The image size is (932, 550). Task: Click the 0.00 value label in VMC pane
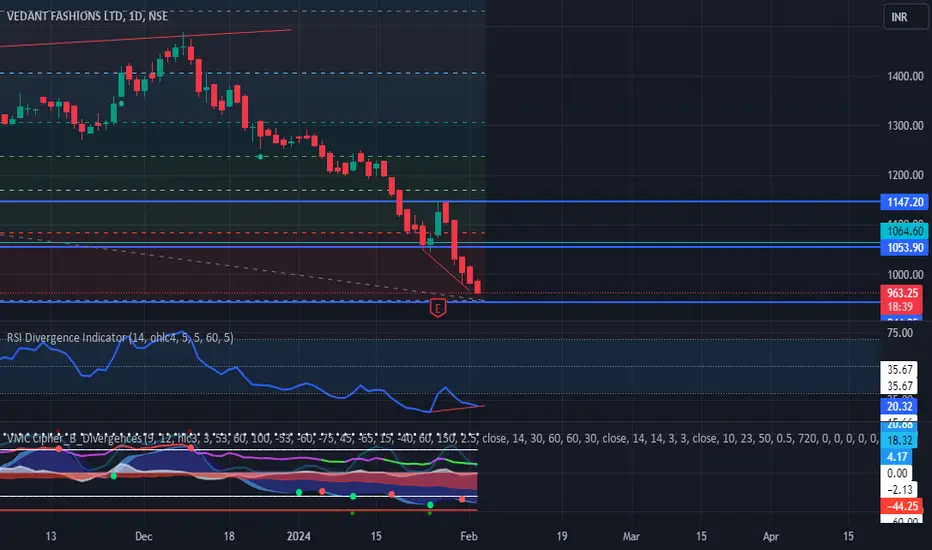(x=896, y=473)
